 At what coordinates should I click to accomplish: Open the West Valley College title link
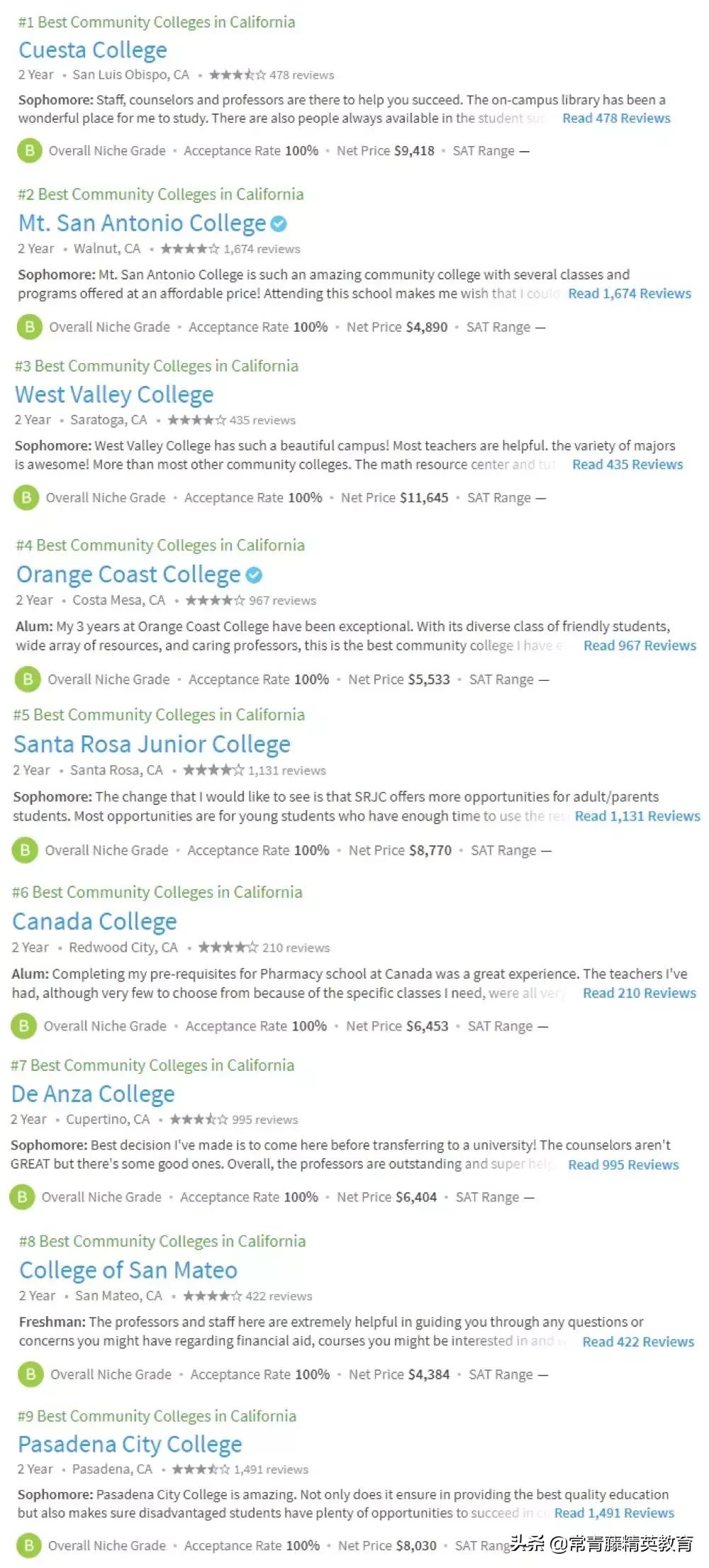[114, 394]
